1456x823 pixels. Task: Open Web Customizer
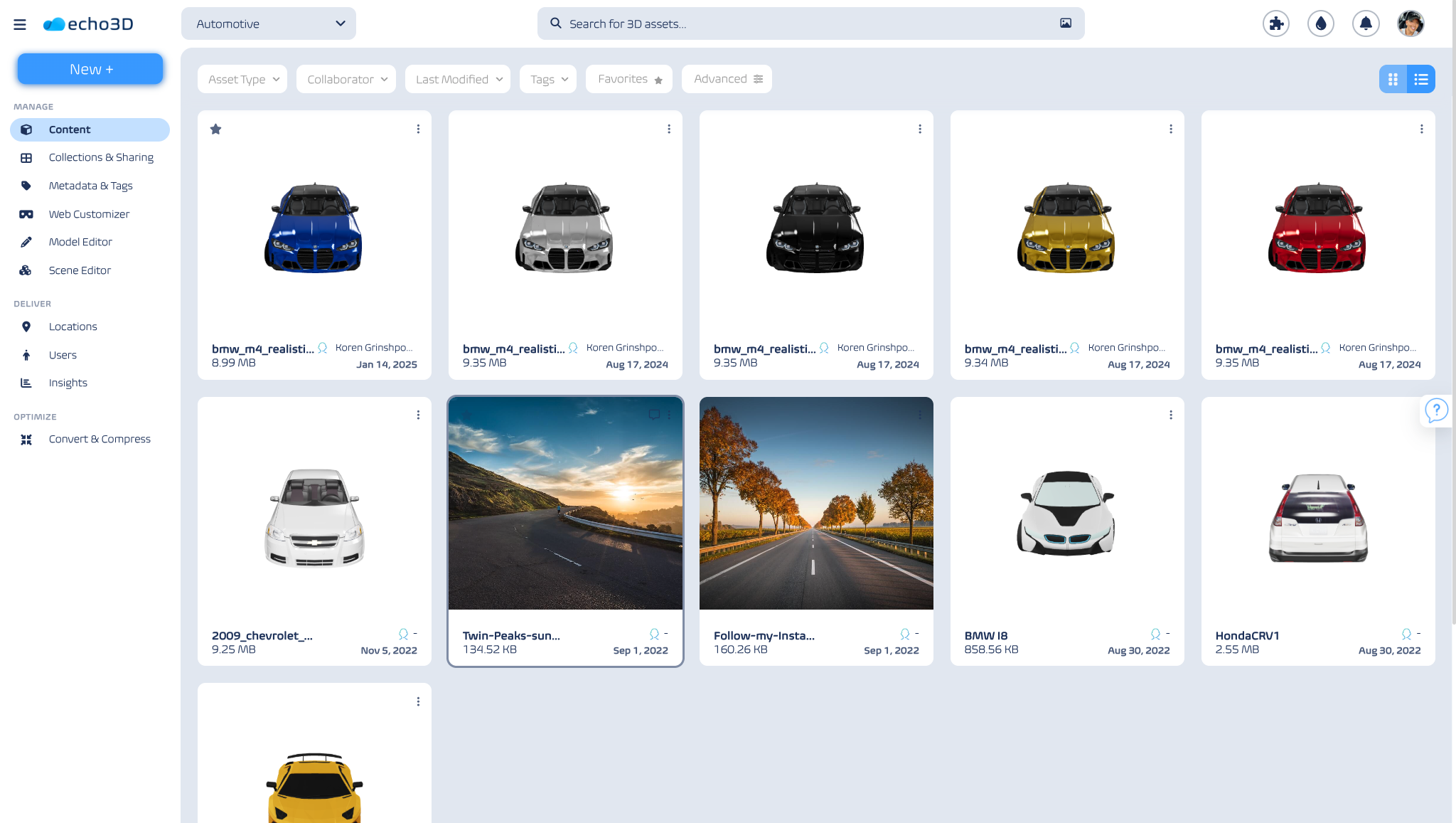90,214
